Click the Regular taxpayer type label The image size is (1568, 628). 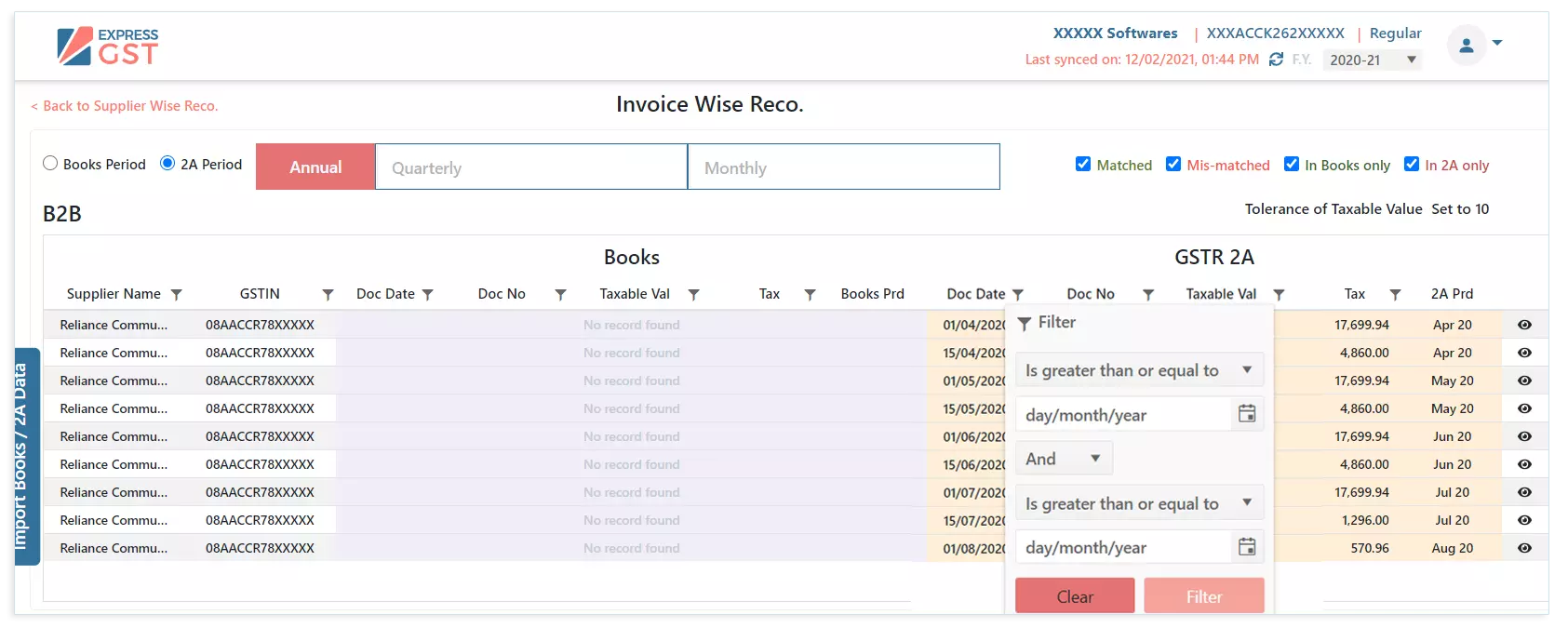tap(1395, 33)
